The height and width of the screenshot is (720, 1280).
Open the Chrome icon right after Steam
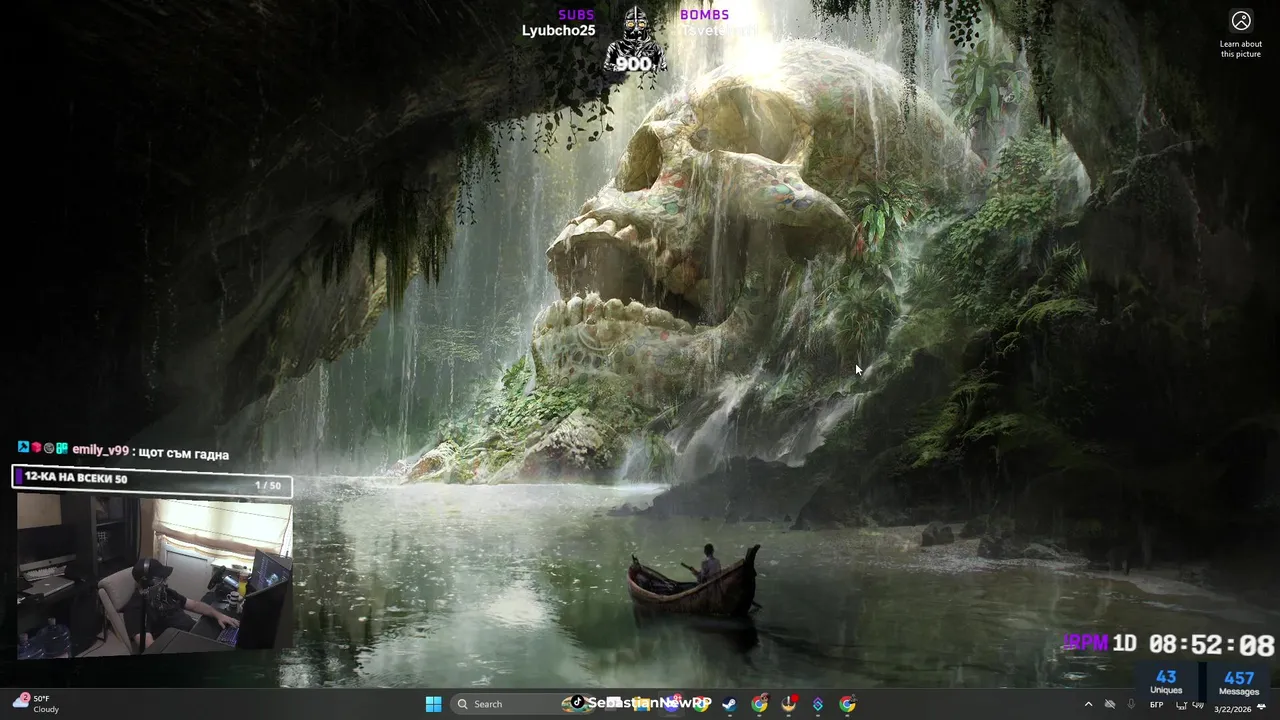[759, 704]
